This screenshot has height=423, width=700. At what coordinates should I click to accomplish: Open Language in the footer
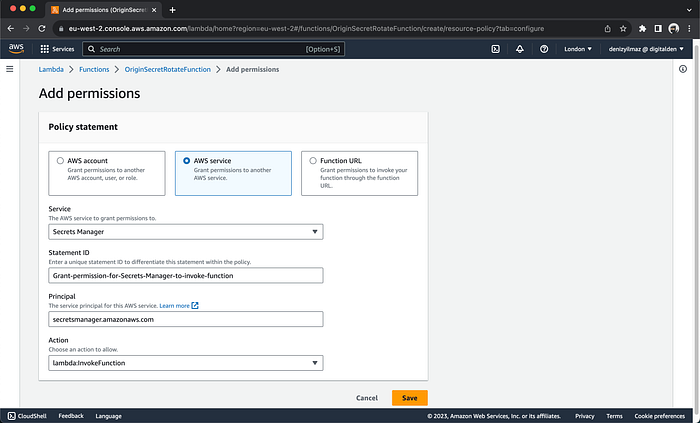108,416
